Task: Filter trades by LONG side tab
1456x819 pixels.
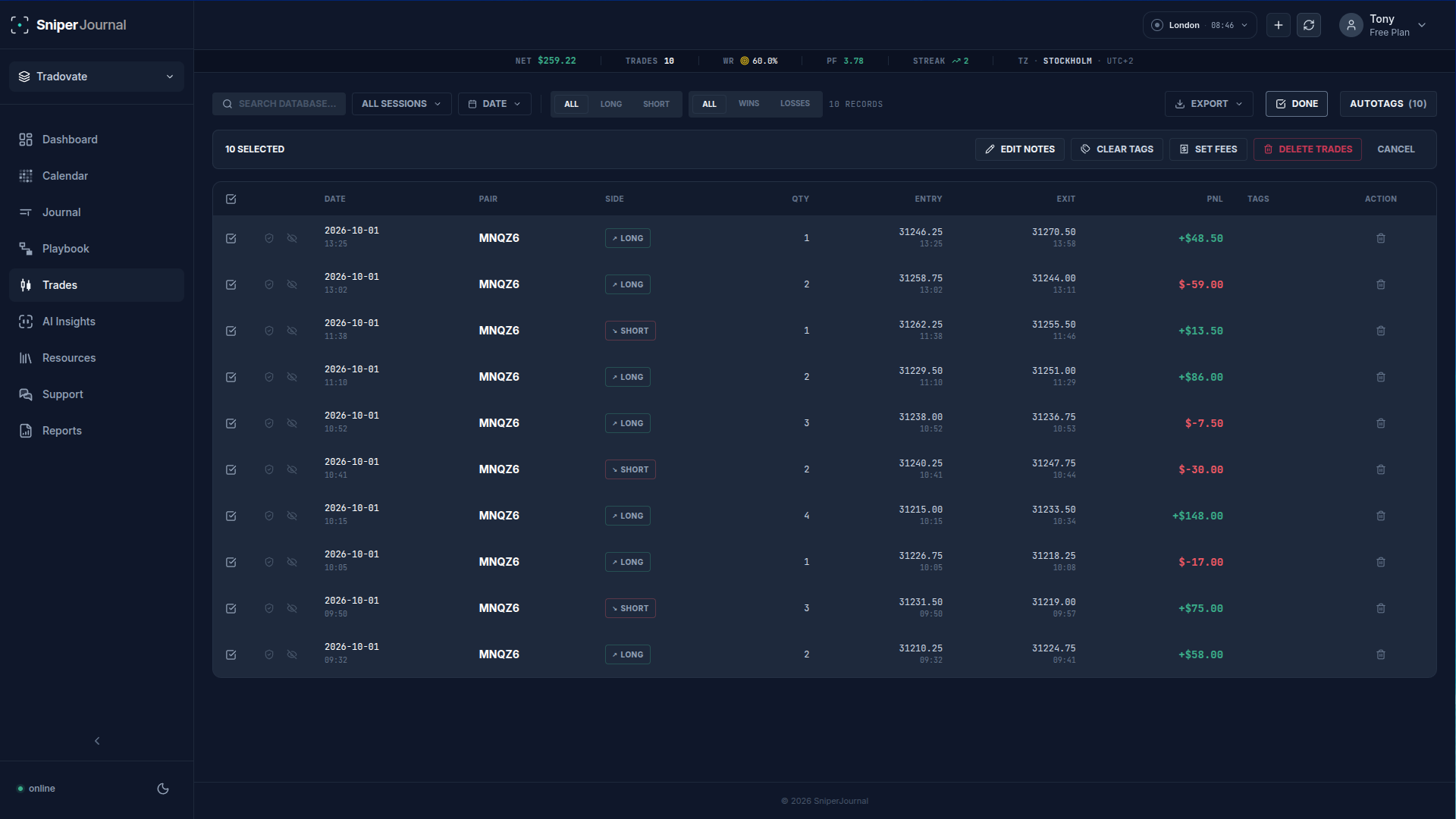Action: point(611,104)
